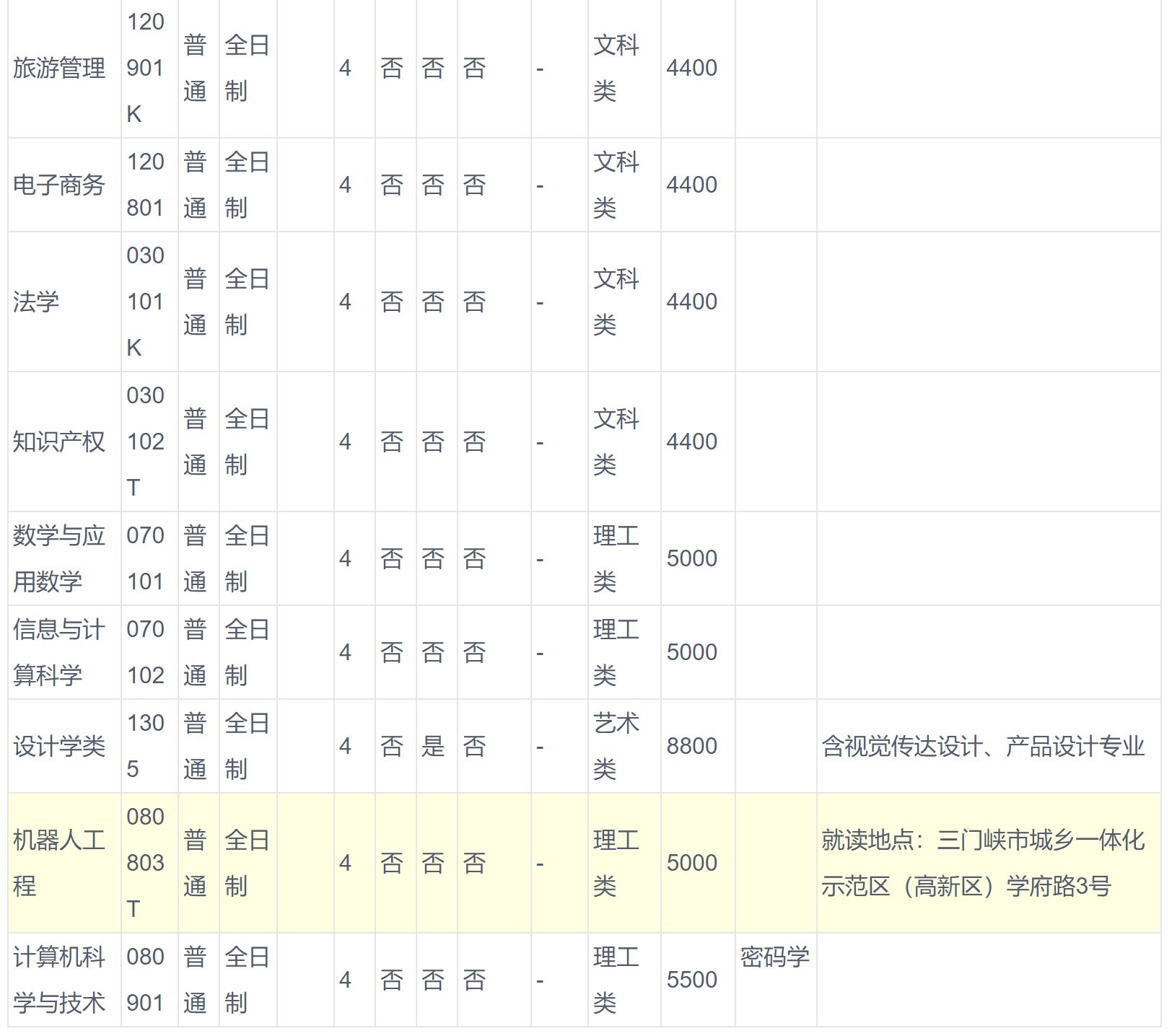
Task: Click 文科类 in the 电子商务 row
Action: [x=616, y=185]
